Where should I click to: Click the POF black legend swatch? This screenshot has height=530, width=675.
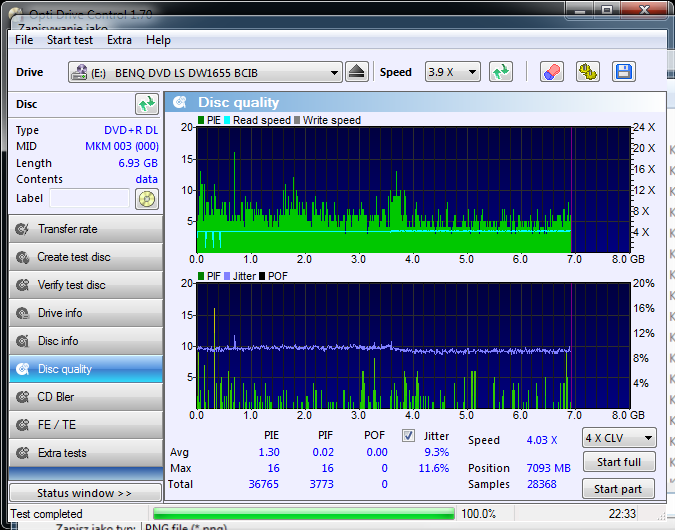point(262,276)
